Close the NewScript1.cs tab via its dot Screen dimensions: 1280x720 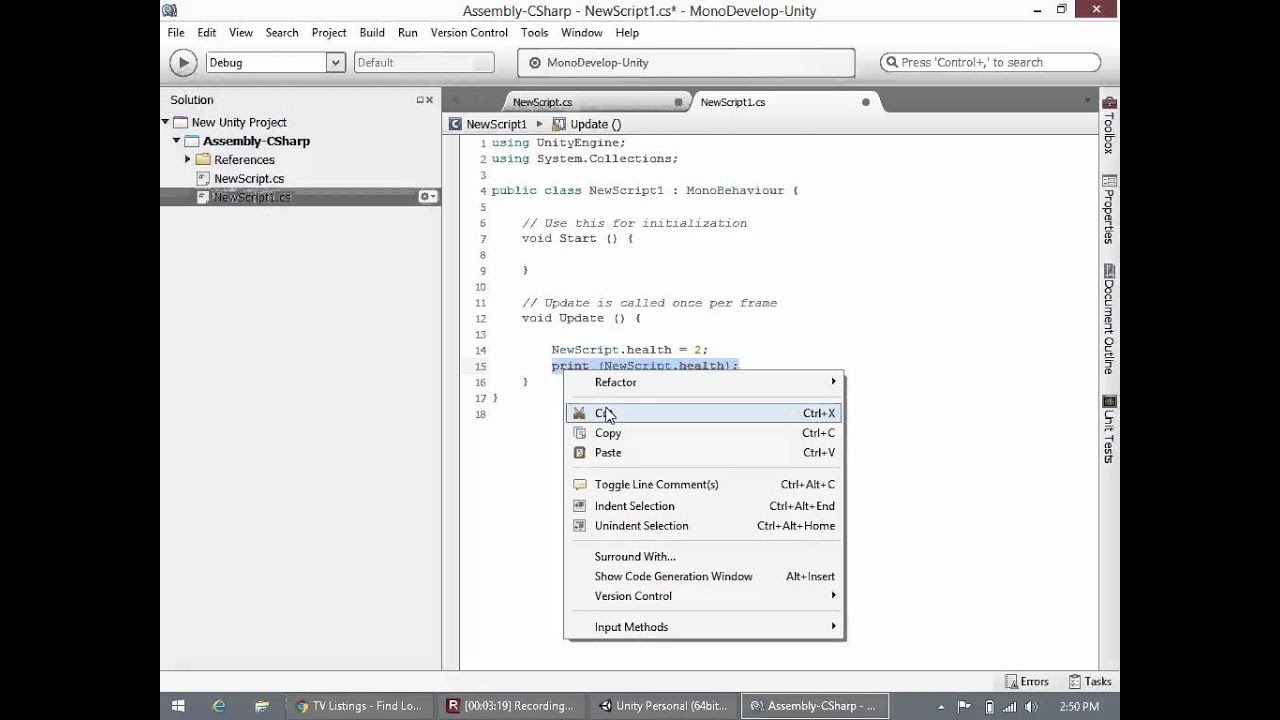click(866, 102)
